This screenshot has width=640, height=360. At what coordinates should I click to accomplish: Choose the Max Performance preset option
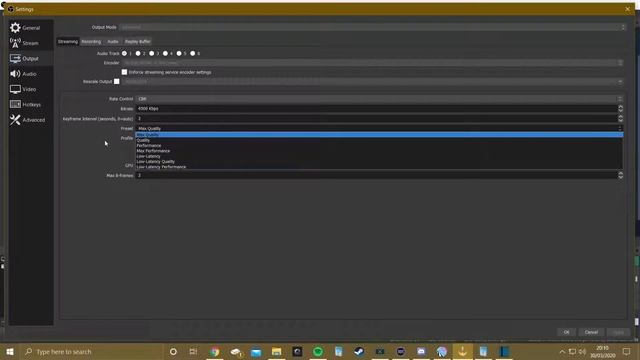pos(379,151)
